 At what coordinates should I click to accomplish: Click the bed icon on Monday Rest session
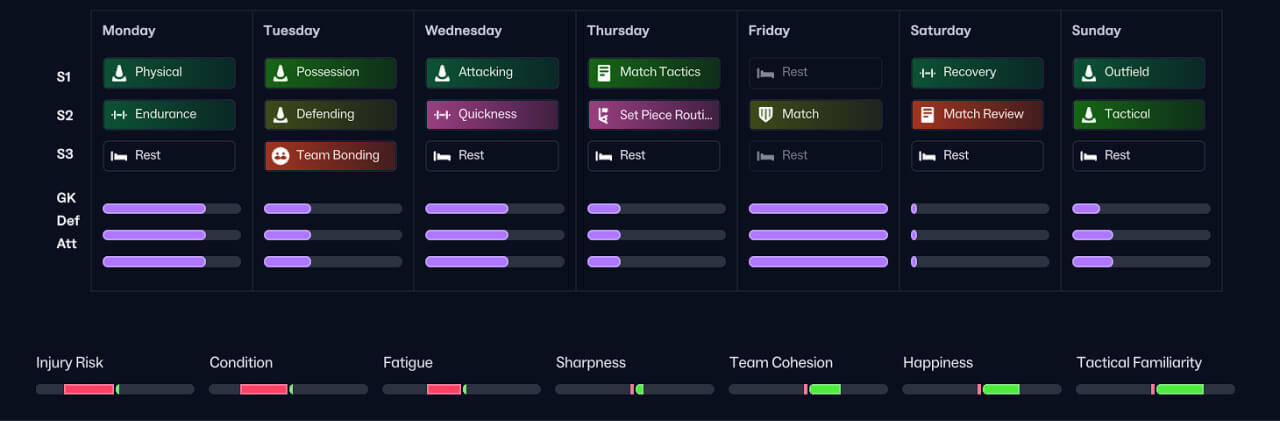(119, 156)
